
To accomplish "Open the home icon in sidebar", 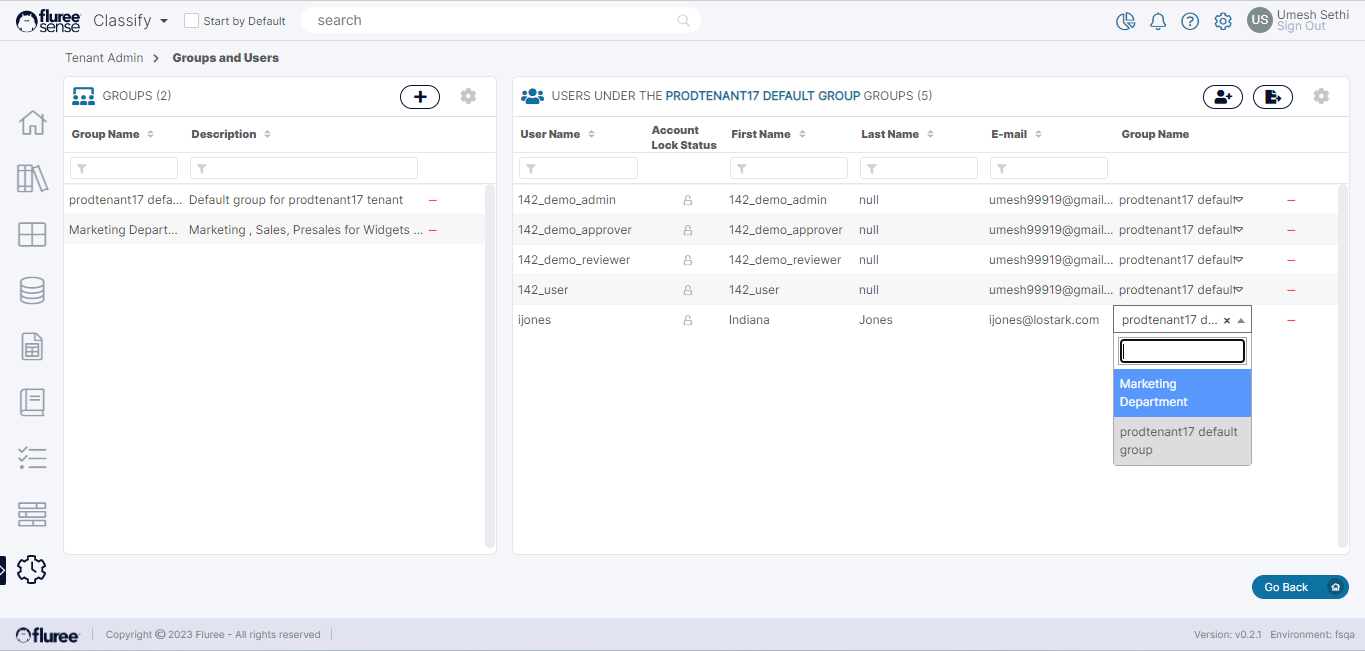I will (32, 123).
